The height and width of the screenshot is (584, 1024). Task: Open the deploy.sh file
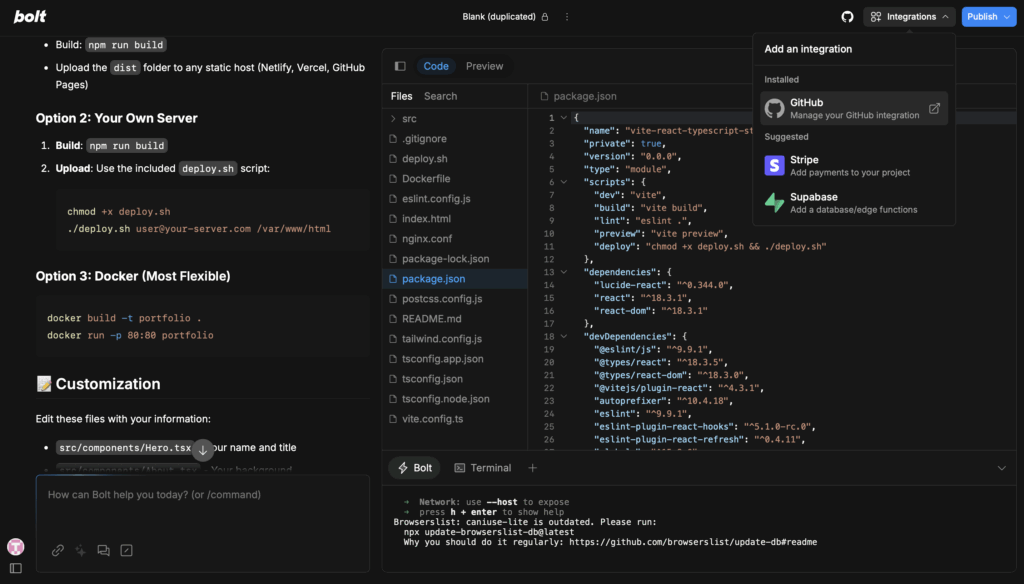(455, 159)
